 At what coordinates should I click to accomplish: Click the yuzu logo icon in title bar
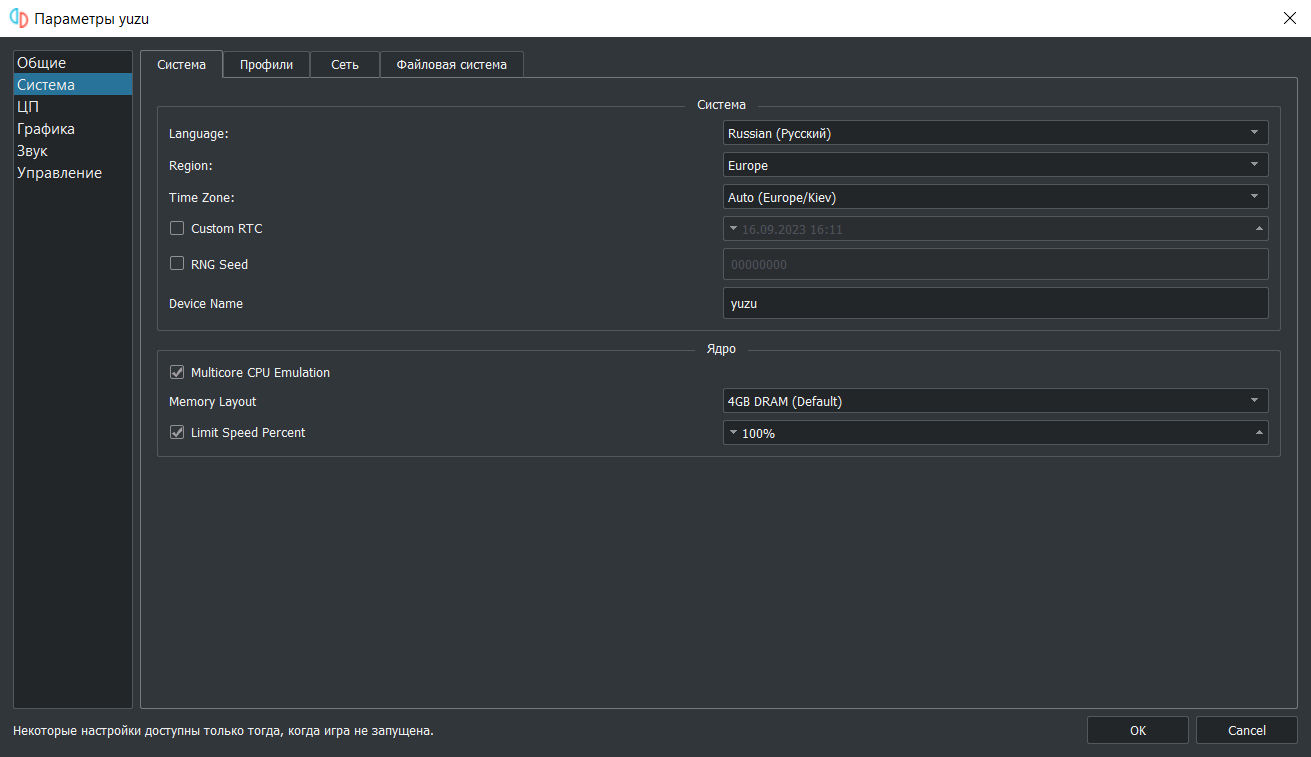pyautogui.click(x=18, y=18)
